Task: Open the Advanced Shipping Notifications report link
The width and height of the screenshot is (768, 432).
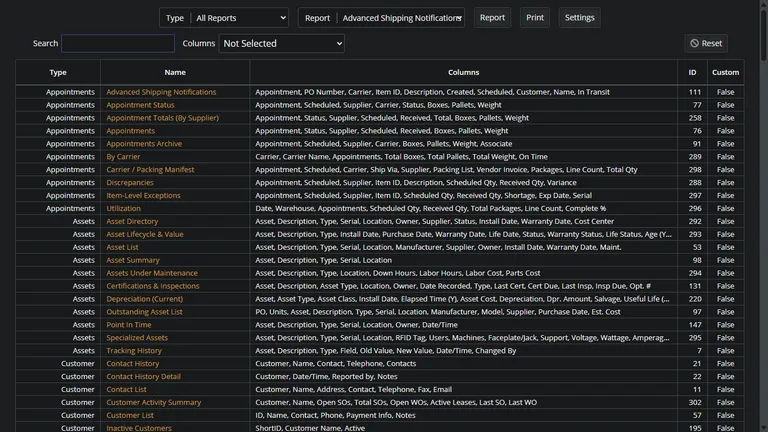Action: point(161,92)
